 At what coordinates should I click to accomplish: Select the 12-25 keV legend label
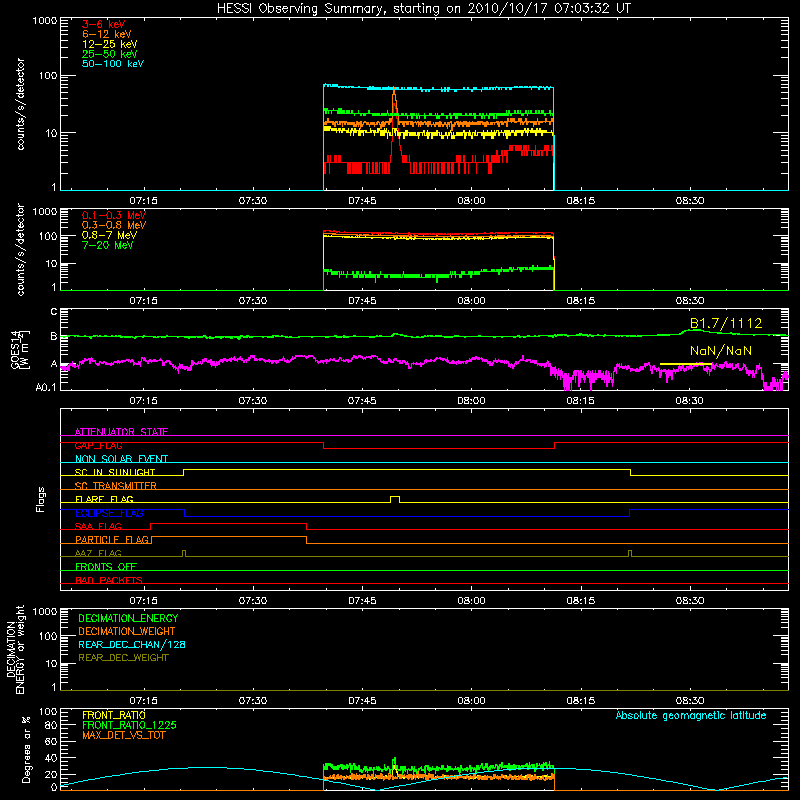click(x=110, y=44)
